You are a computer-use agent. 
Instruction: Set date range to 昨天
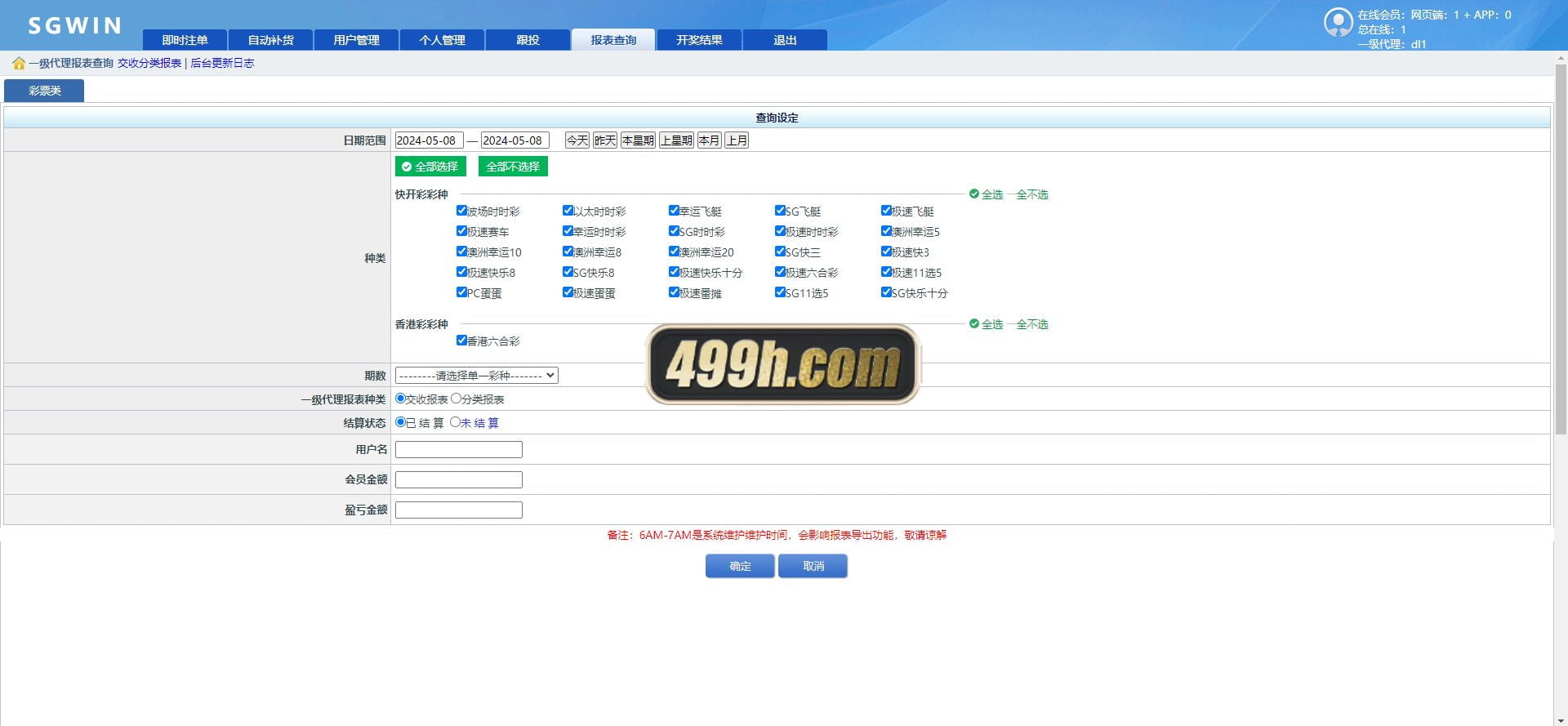coord(605,140)
